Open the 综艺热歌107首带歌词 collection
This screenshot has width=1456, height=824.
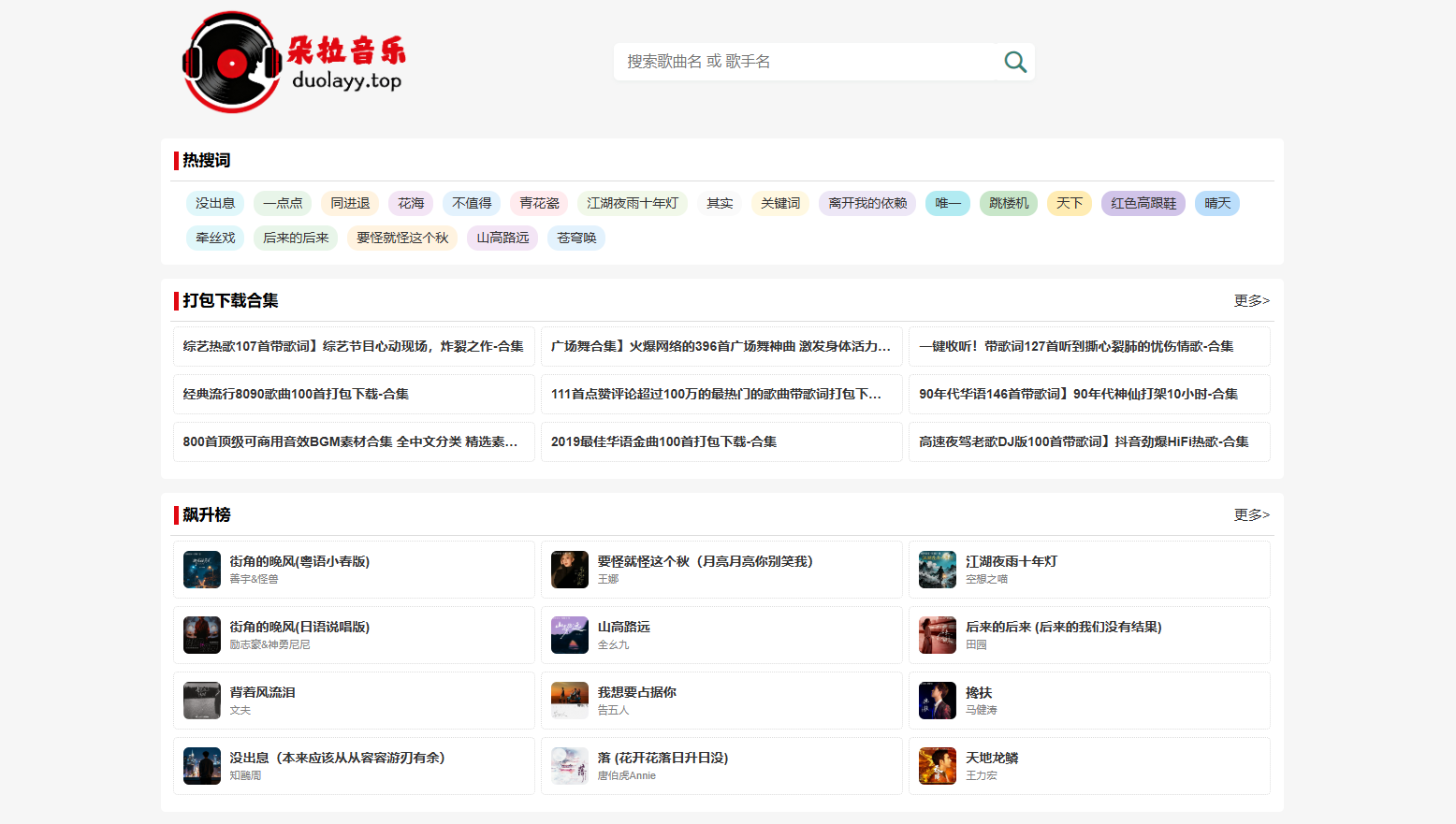(x=354, y=345)
